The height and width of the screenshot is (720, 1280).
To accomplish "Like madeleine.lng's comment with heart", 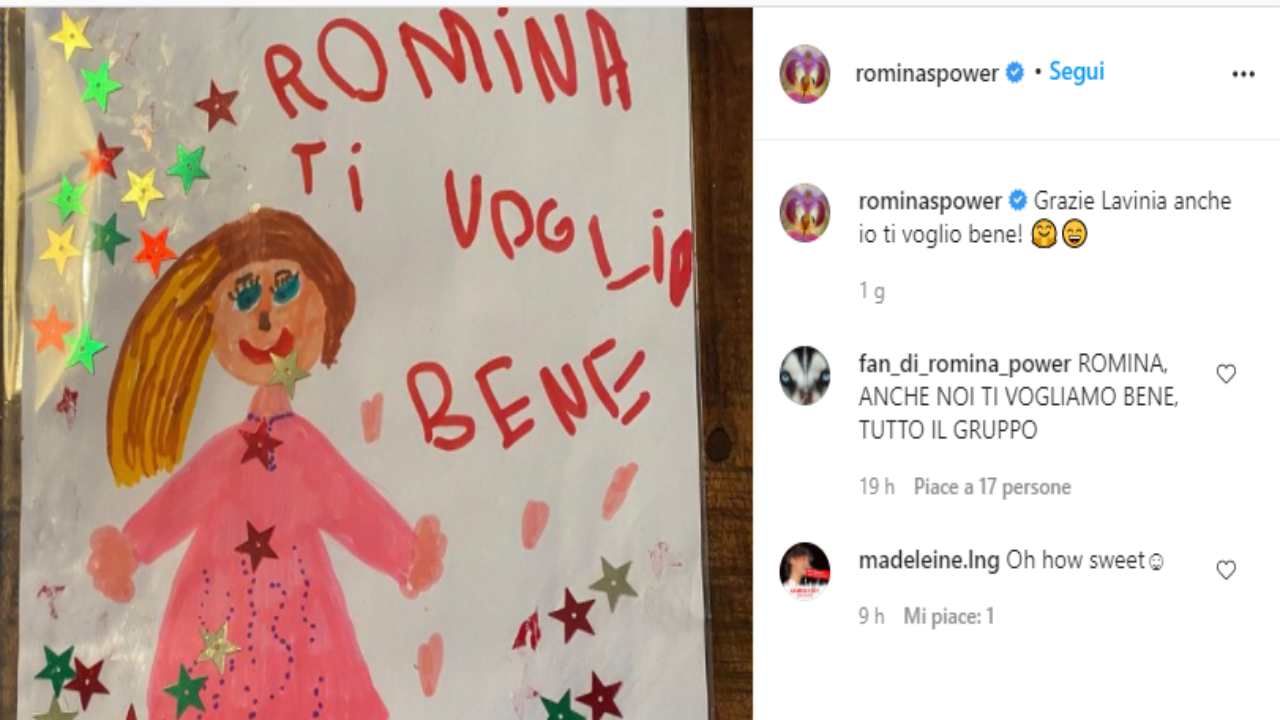I will (x=1226, y=570).
